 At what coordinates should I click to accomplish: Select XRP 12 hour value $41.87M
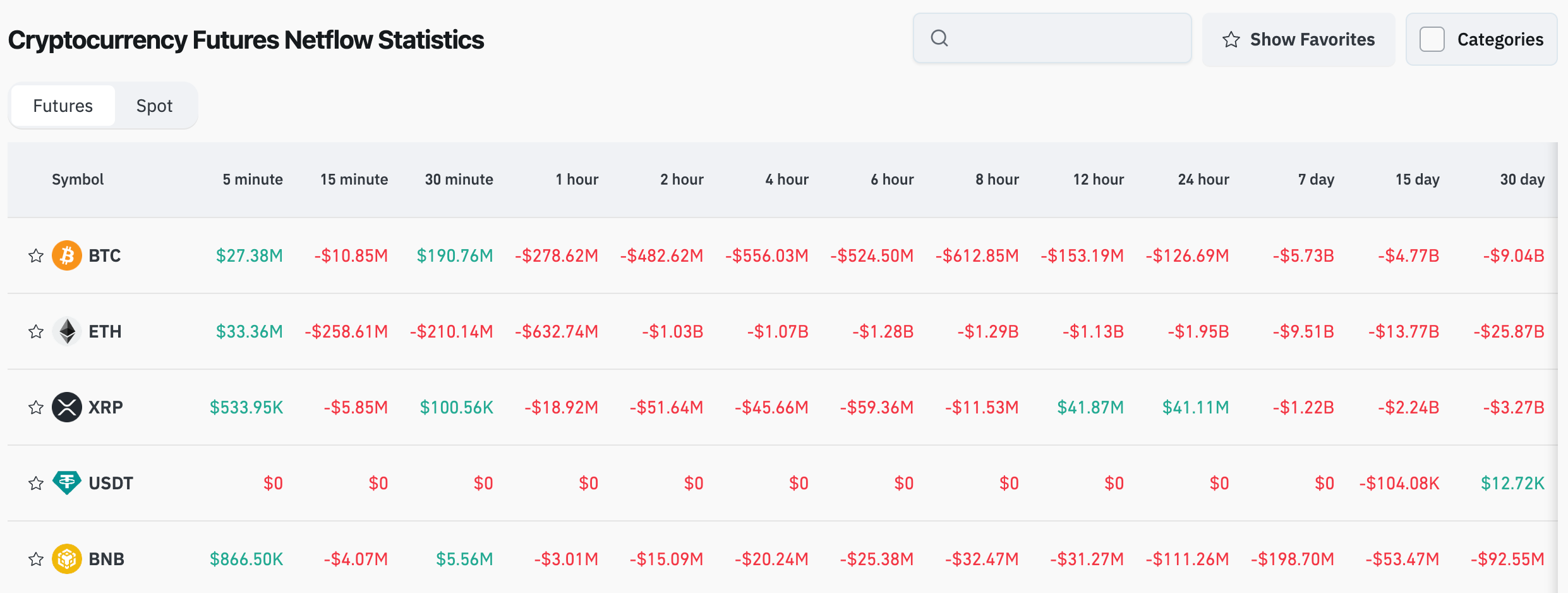(1090, 407)
